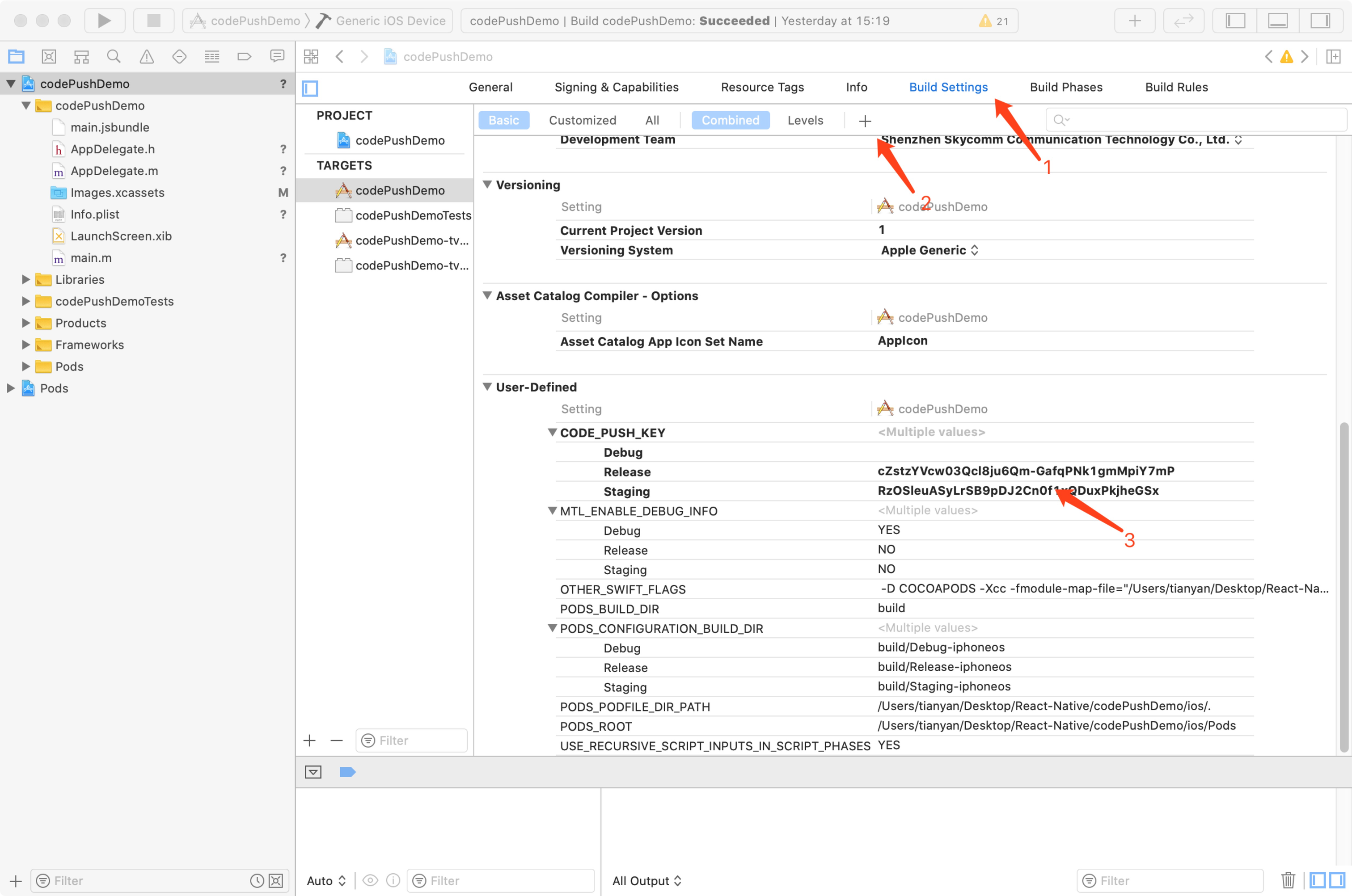Click the build settings vertical scrollbar

pos(1344,587)
